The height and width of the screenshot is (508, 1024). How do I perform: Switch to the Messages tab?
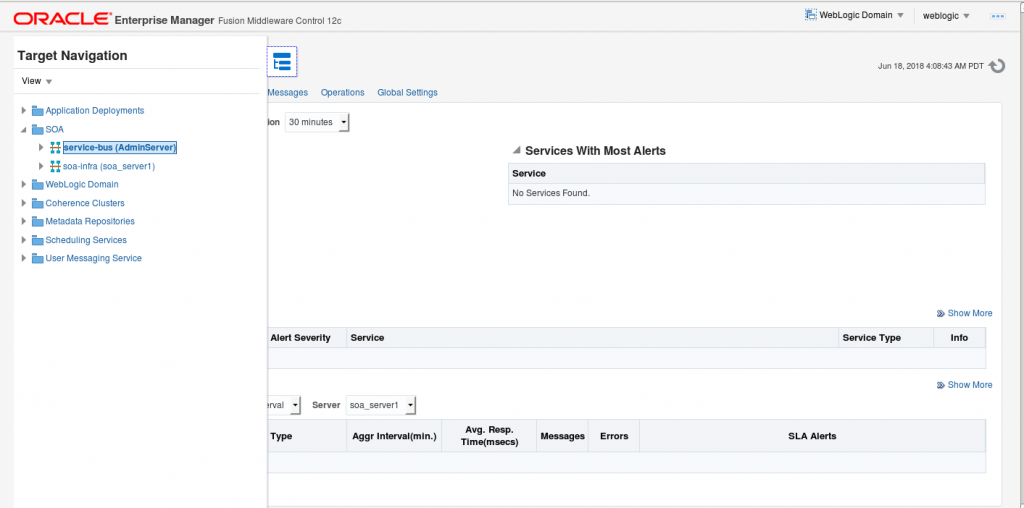point(288,93)
